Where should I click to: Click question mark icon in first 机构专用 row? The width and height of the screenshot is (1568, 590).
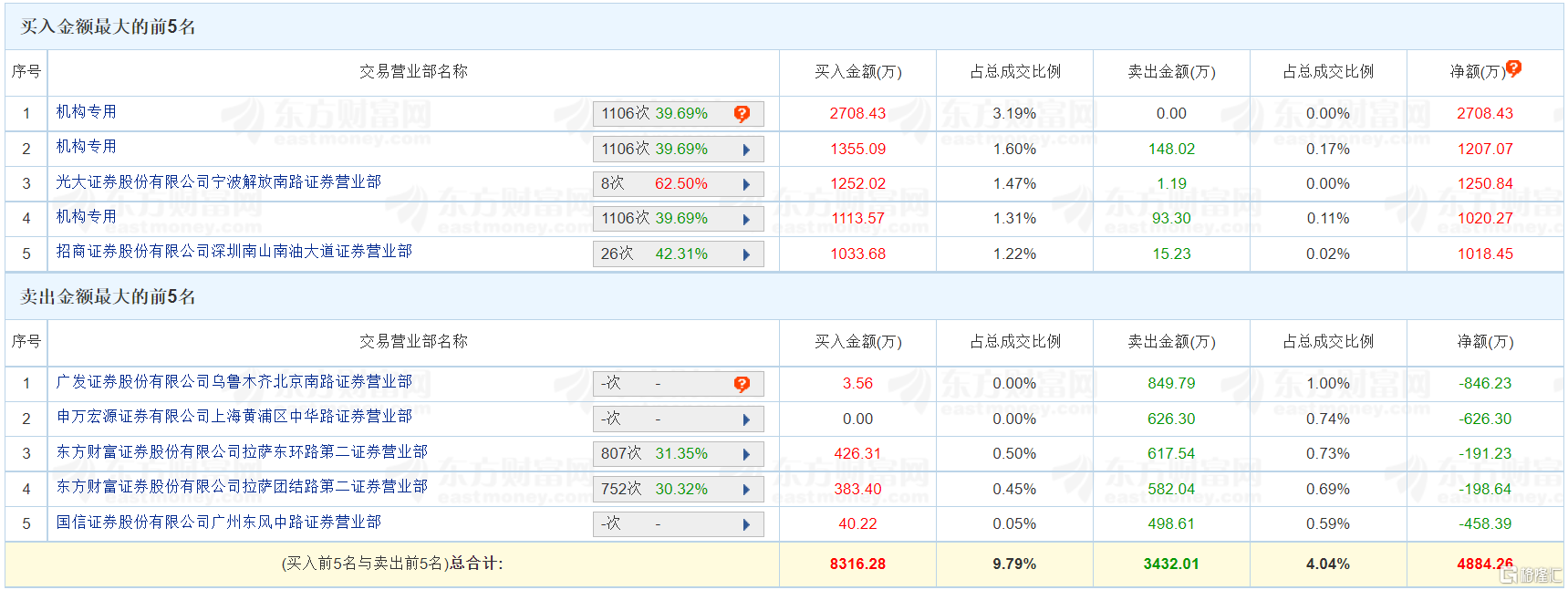742,114
